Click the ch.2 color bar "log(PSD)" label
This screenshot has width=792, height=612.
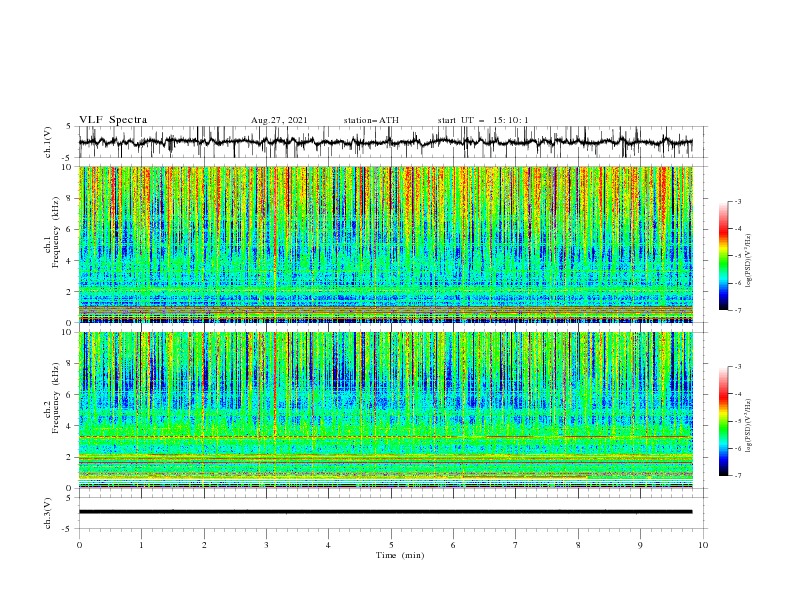(748, 426)
